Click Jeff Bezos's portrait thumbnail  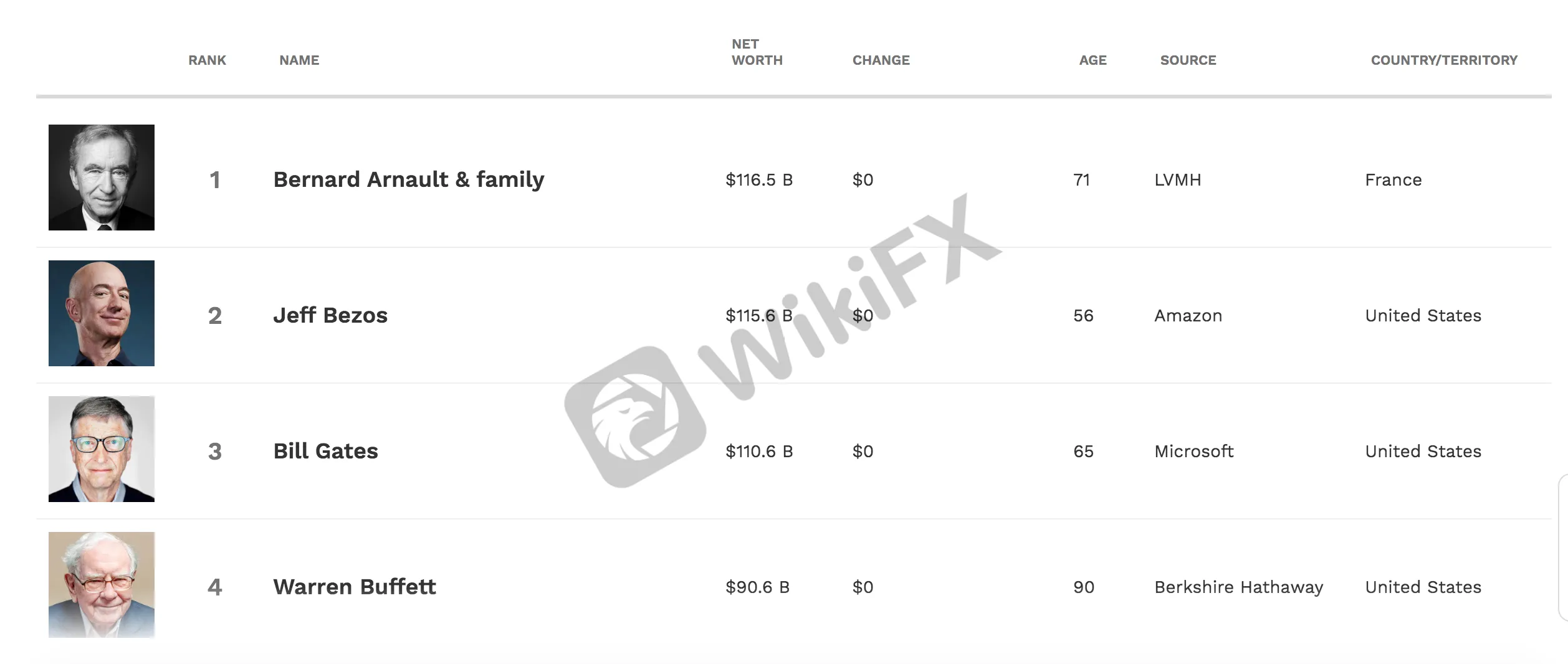pos(102,313)
